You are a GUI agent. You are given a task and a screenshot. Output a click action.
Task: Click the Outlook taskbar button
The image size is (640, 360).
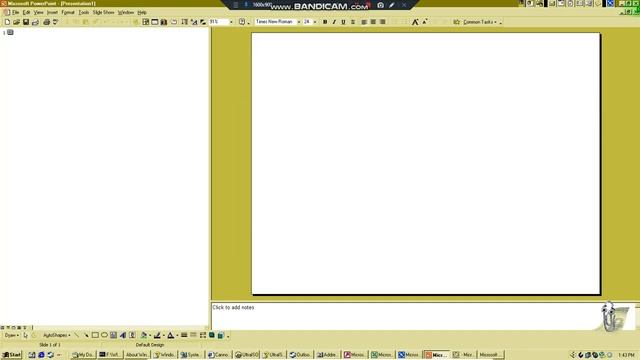pyautogui.click(x=300, y=355)
